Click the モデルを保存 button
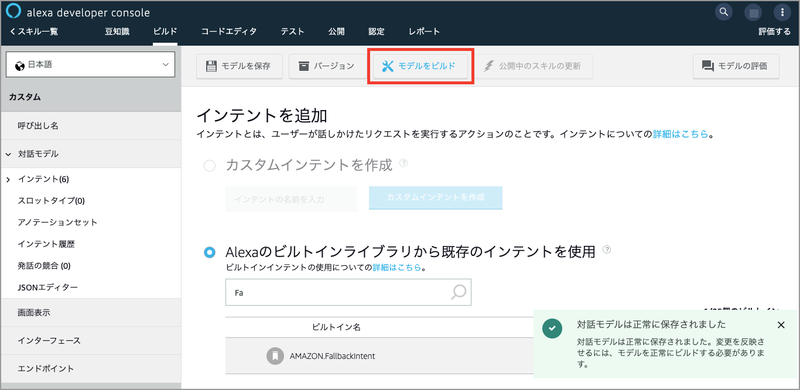800x390 pixels. 239,66
